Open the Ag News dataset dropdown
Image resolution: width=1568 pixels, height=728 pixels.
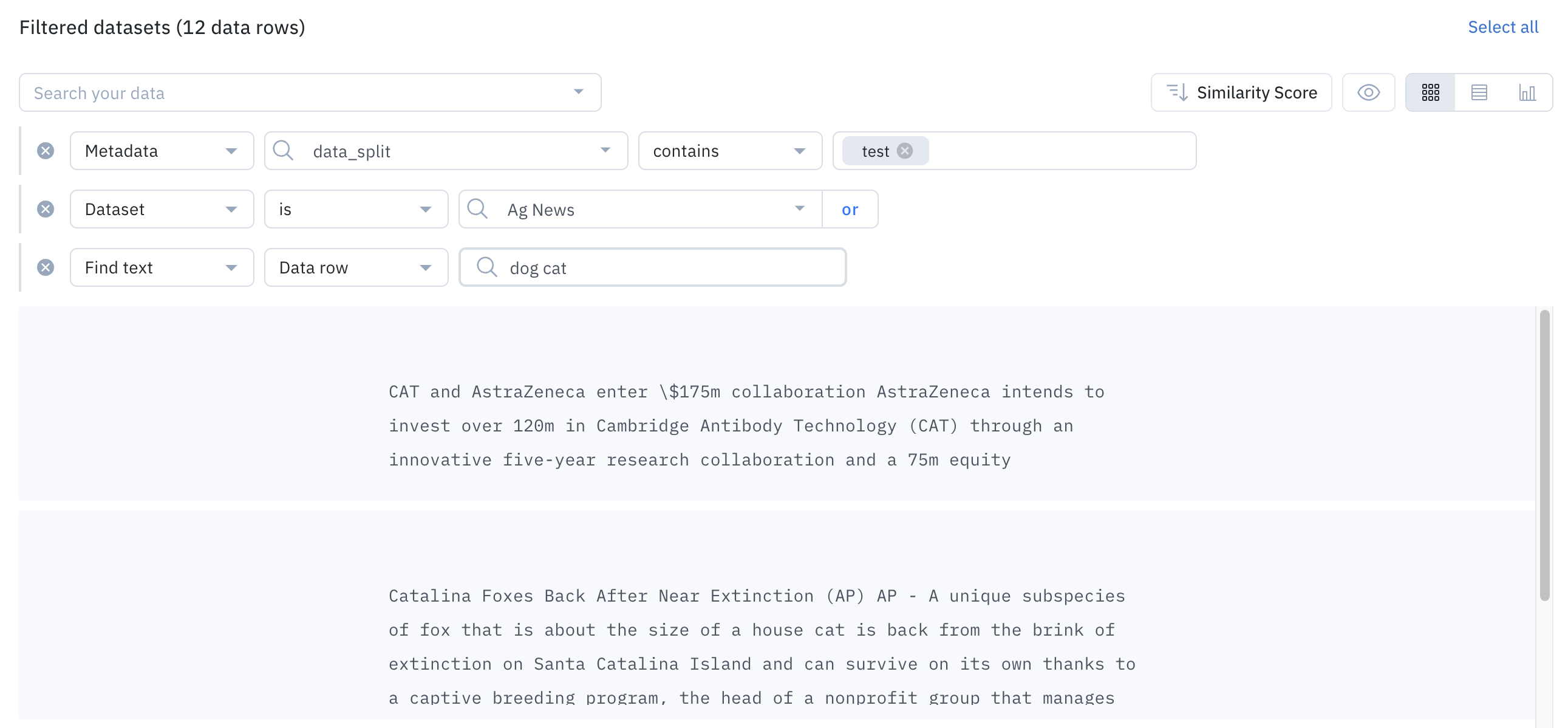pyautogui.click(x=640, y=209)
